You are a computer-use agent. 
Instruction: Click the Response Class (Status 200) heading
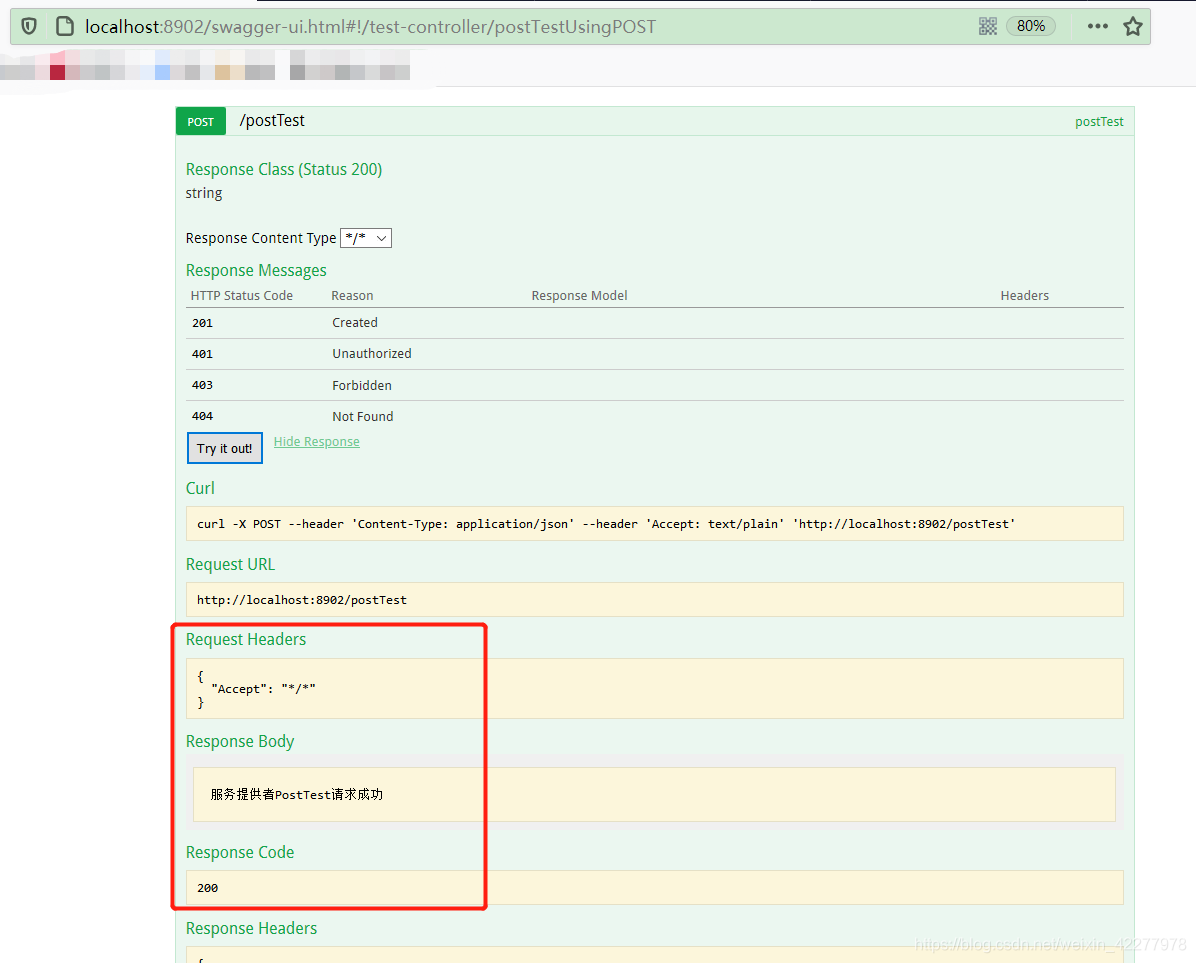(x=284, y=169)
